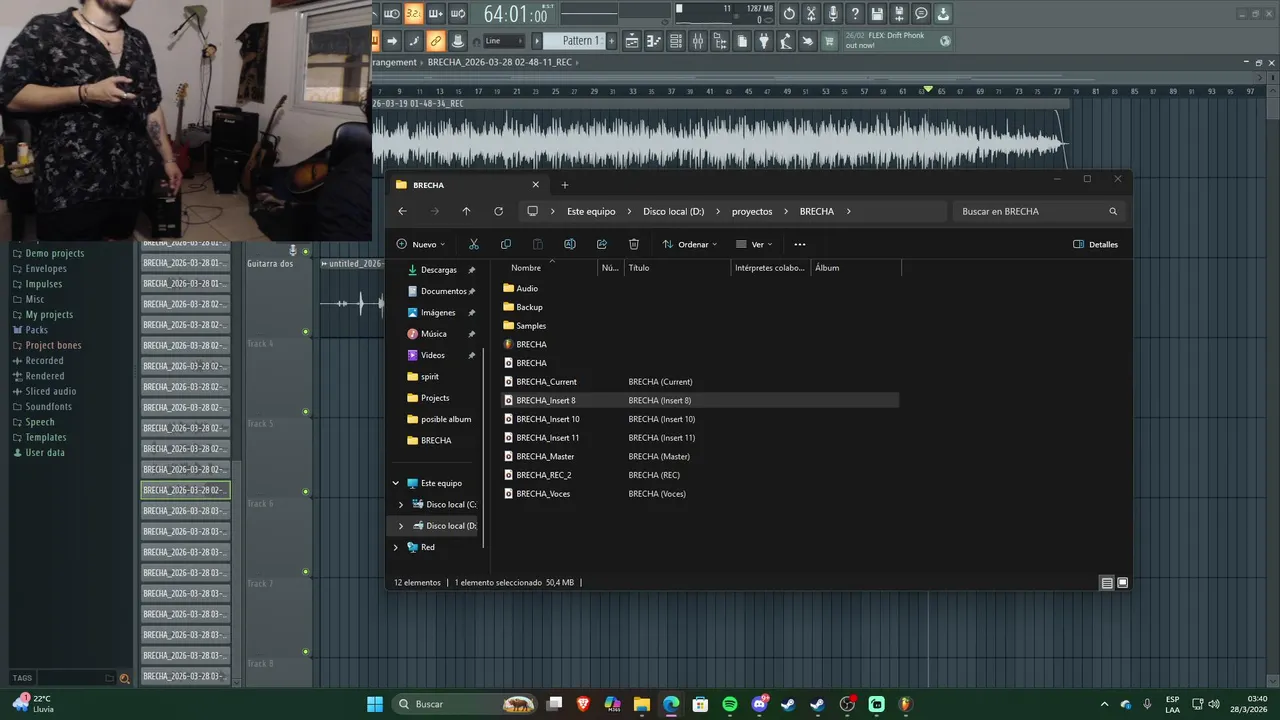The height and width of the screenshot is (720, 1280).
Task: Click the download content library icon
Action: pyautogui.click(x=943, y=14)
